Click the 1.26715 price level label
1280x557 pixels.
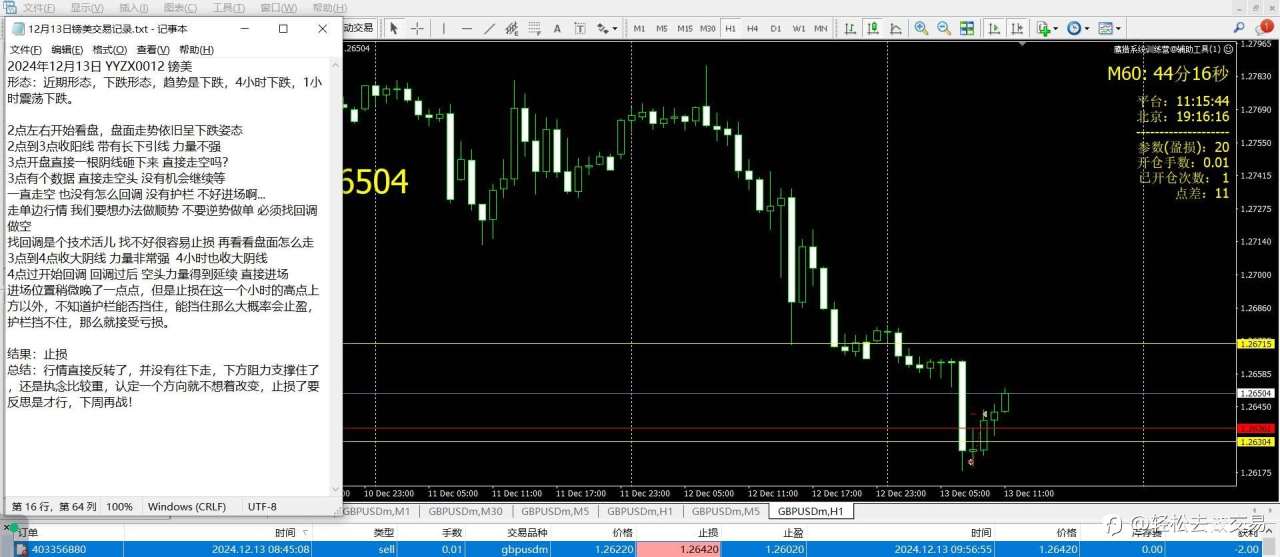1255,344
